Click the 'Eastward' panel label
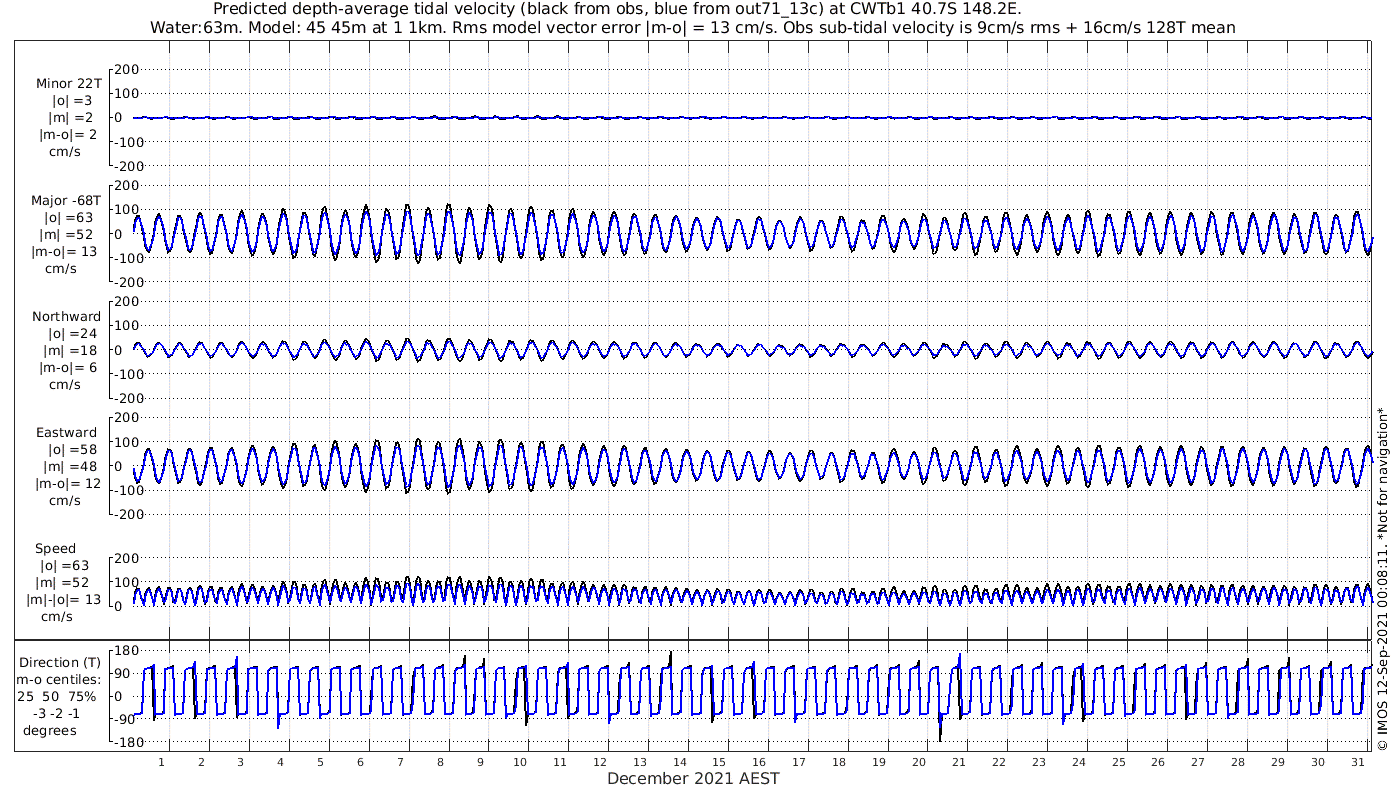Screen dimensions: 1400x800 click(x=67, y=433)
